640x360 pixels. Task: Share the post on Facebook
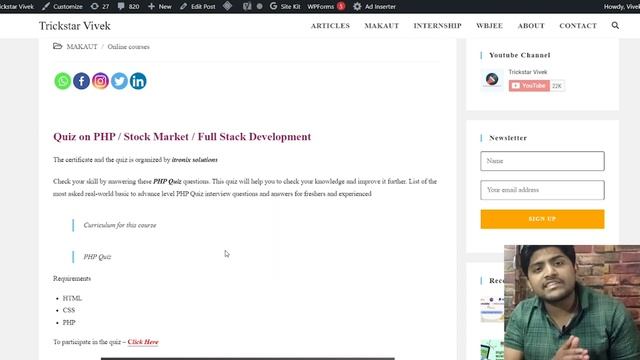pyautogui.click(x=81, y=81)
